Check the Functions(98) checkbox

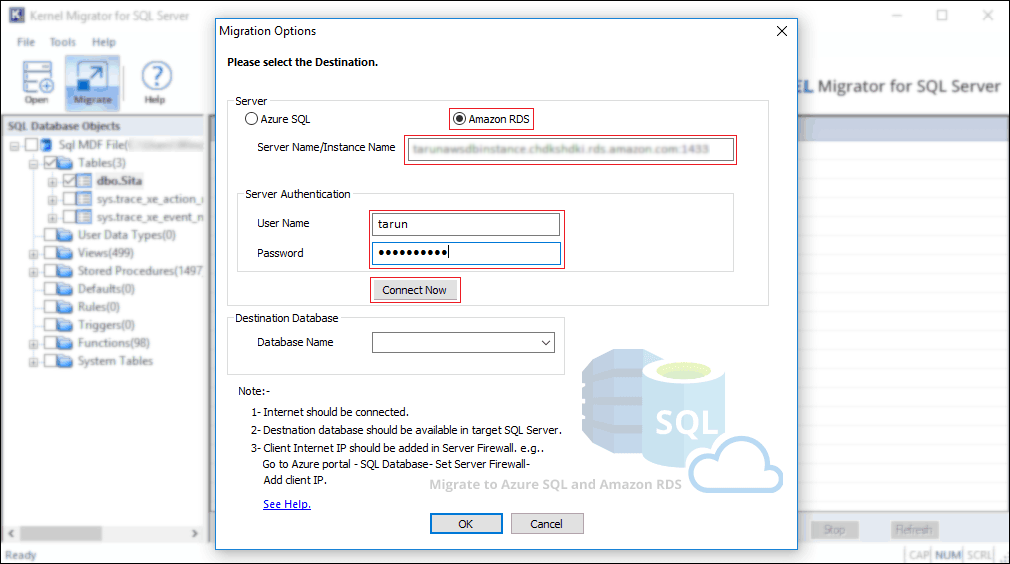pos(50,343)
